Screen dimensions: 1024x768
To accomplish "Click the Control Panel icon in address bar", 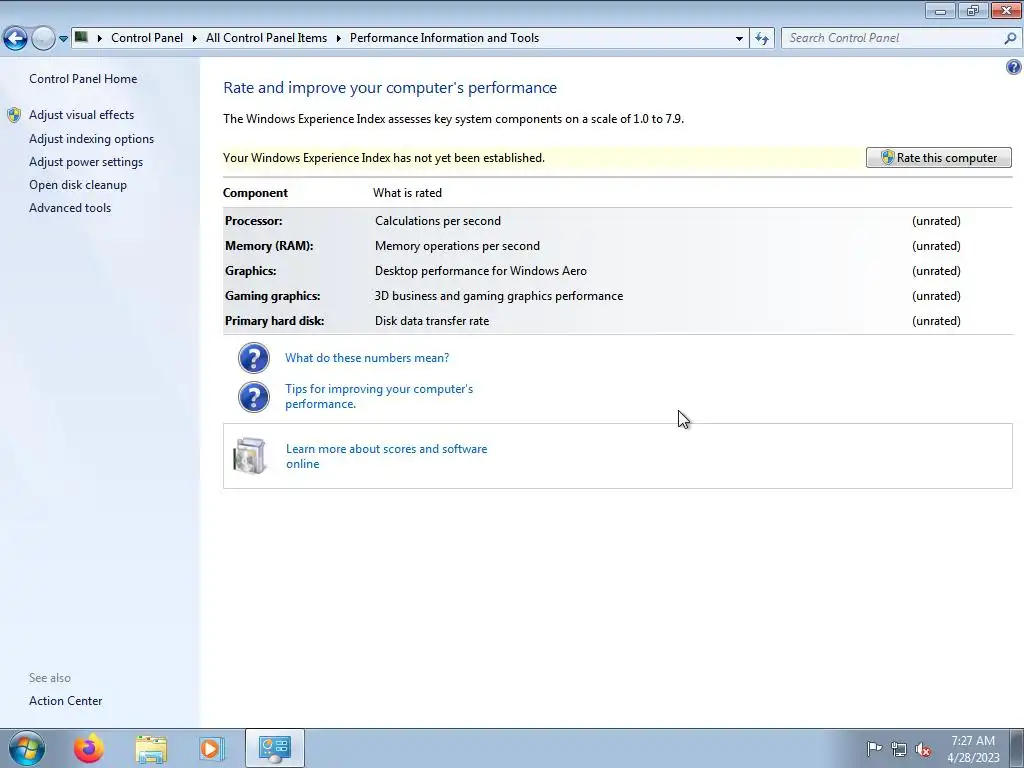I will [x=82, y=37].
